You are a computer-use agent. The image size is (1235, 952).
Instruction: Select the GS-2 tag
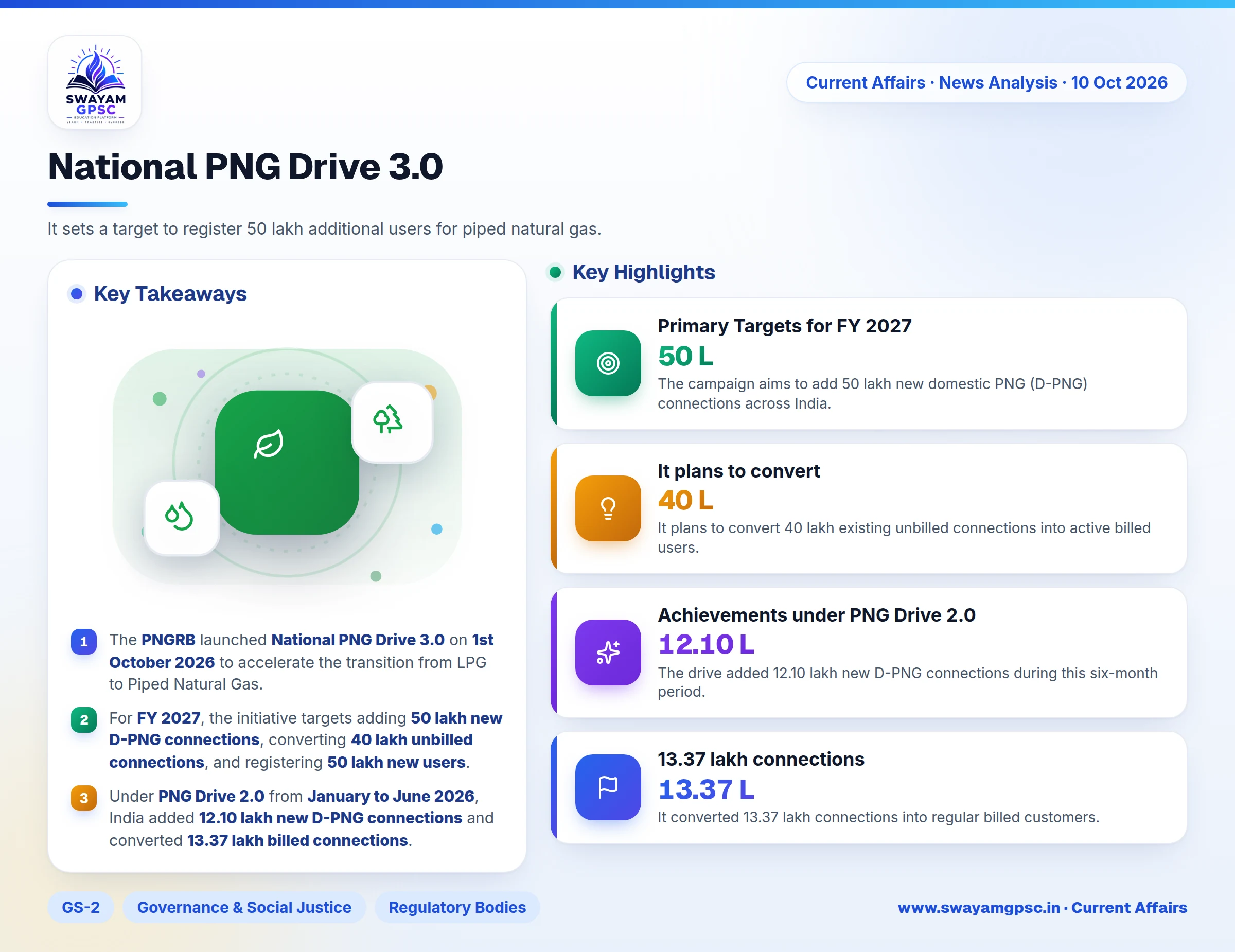click(x=81, y=907)
